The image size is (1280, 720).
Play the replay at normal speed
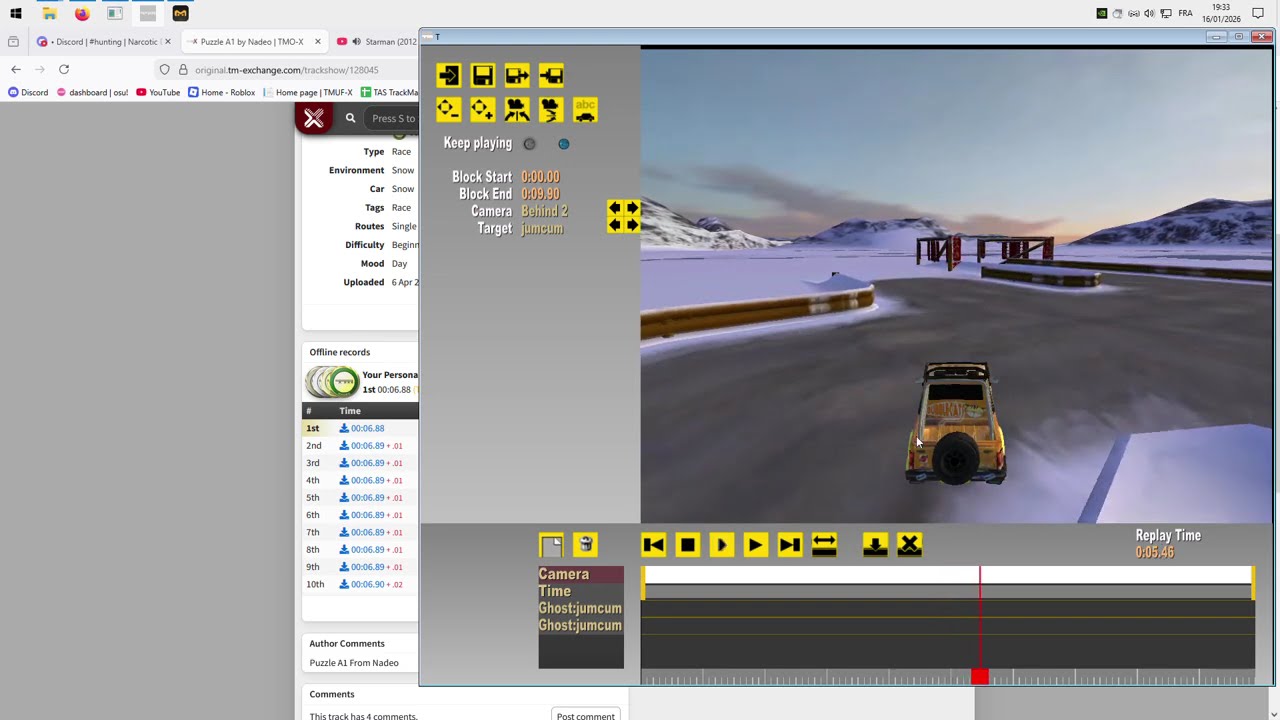[755, 545]
